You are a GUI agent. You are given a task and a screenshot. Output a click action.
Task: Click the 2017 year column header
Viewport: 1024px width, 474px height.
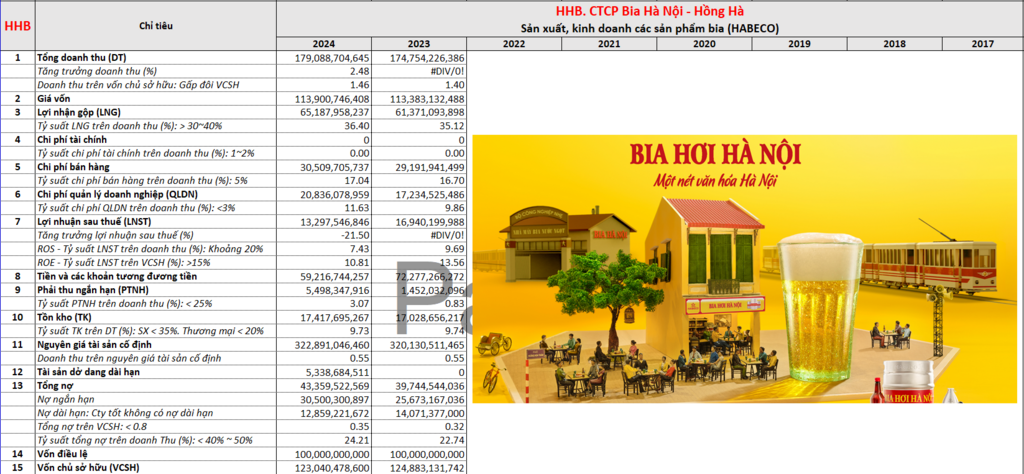coord(982,44)
